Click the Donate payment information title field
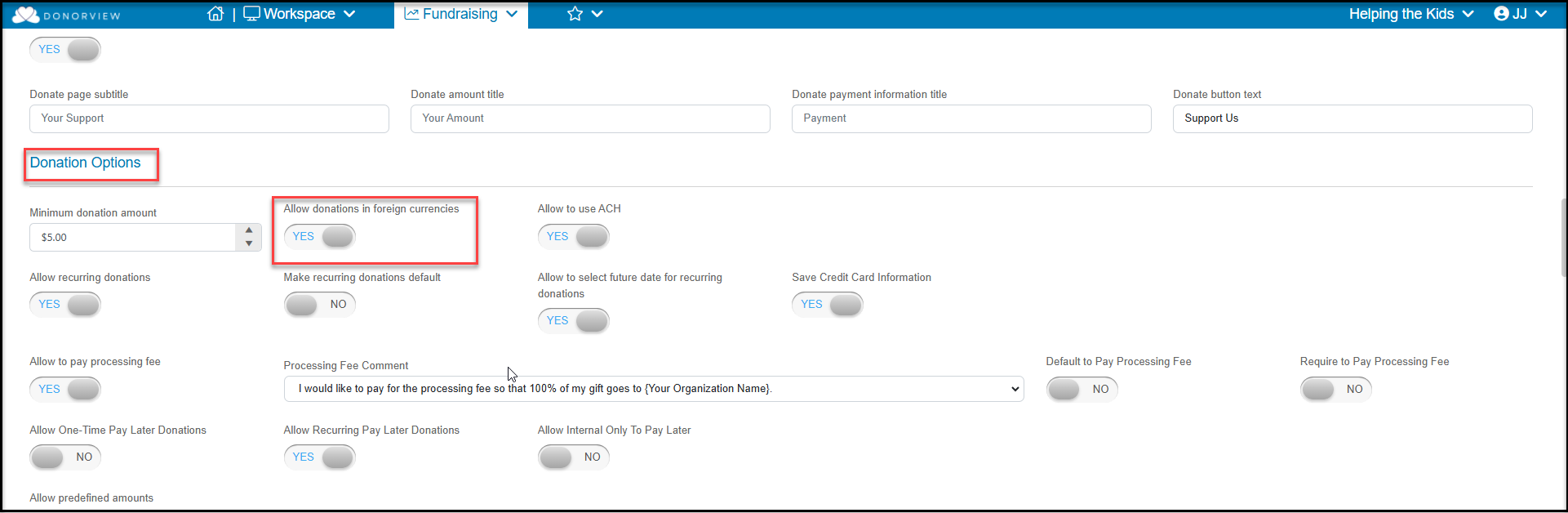The image size is (1568, 513). [971, 118]
